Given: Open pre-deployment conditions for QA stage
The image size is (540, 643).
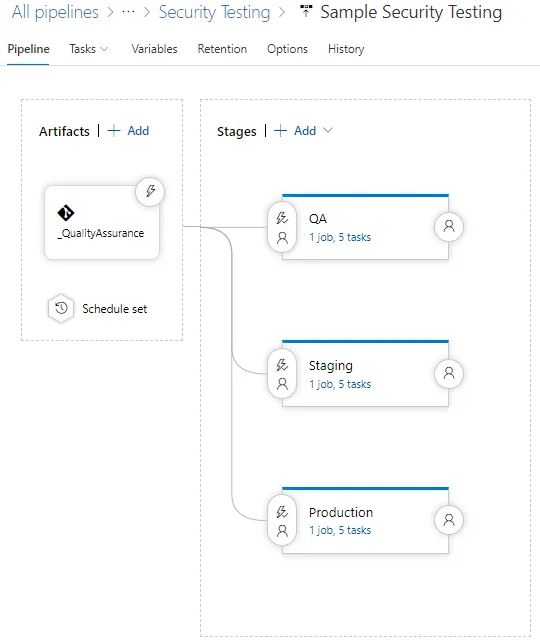Looking at the screenshot, I should (282, 228).
